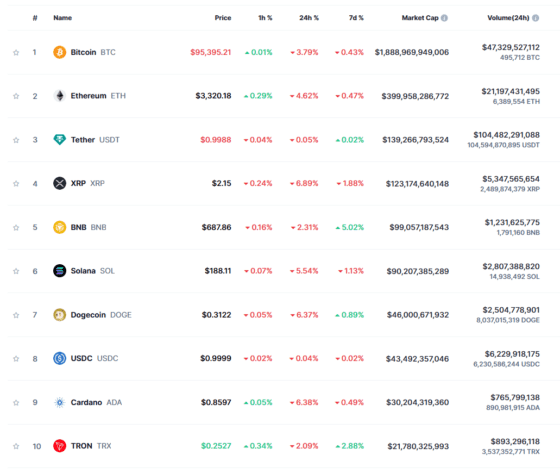The height and width of the screenshot is (473, 560).
Task: Click Ethereum market cap $399,958,286,772
Action: click(x=415, y=96)
